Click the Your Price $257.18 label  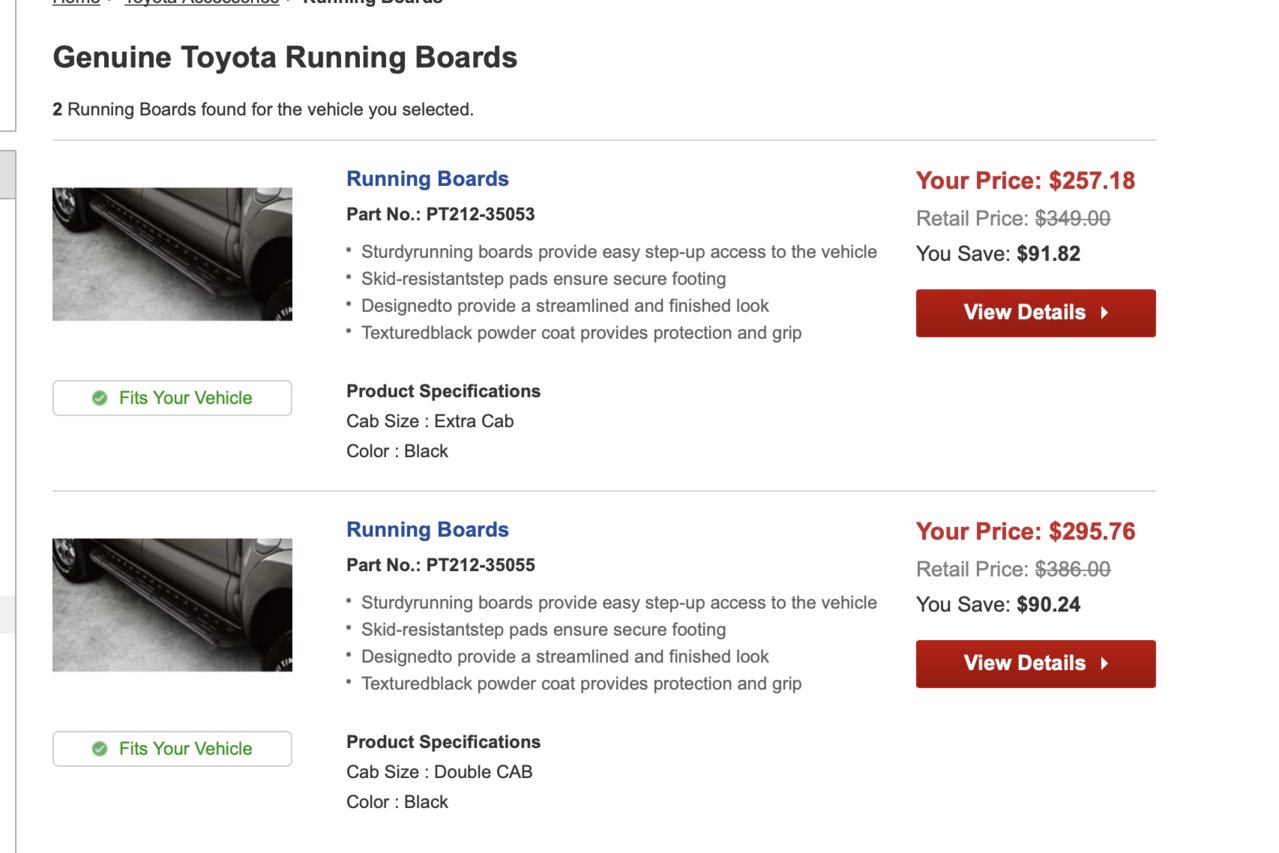pyautogui.click(x=1025, y=181)
